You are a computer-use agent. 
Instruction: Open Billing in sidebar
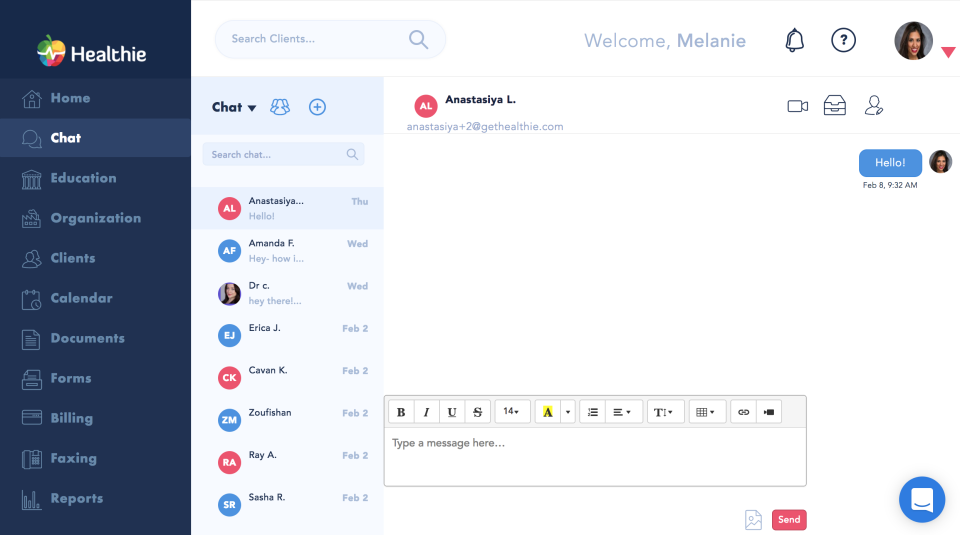pyautogui.click(x=96, y=418)
